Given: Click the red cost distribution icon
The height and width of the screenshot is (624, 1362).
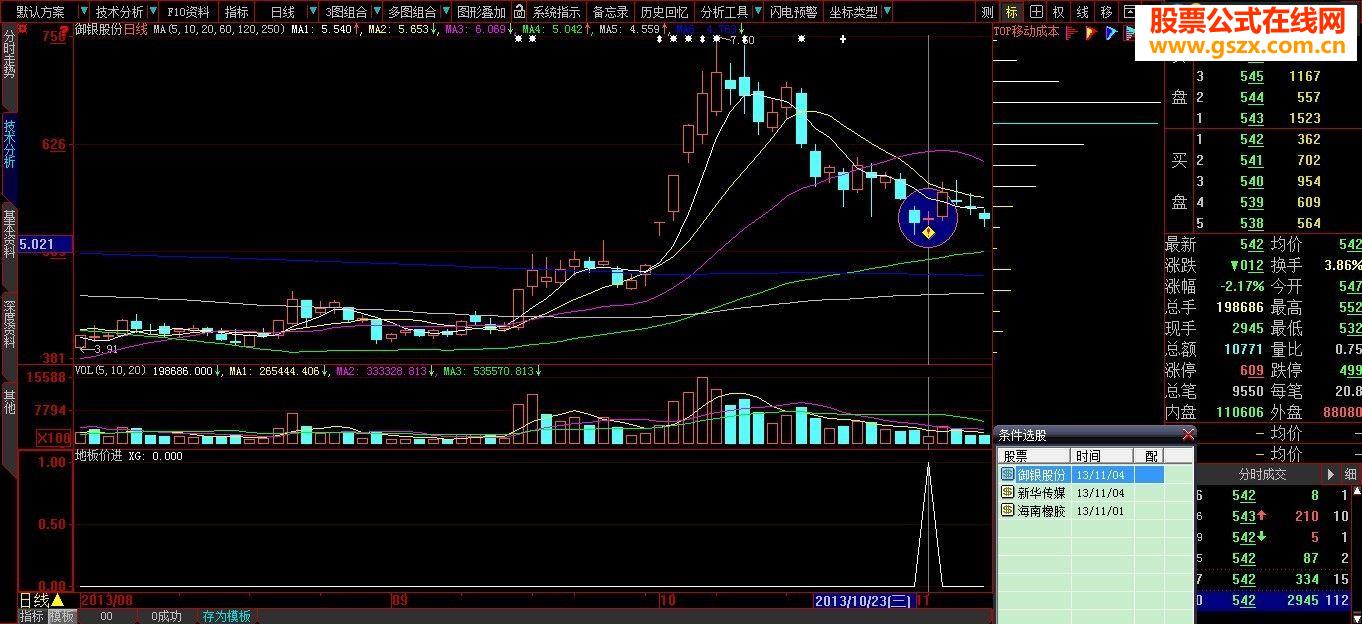Looking at the screenshot, I should 1071,32.
